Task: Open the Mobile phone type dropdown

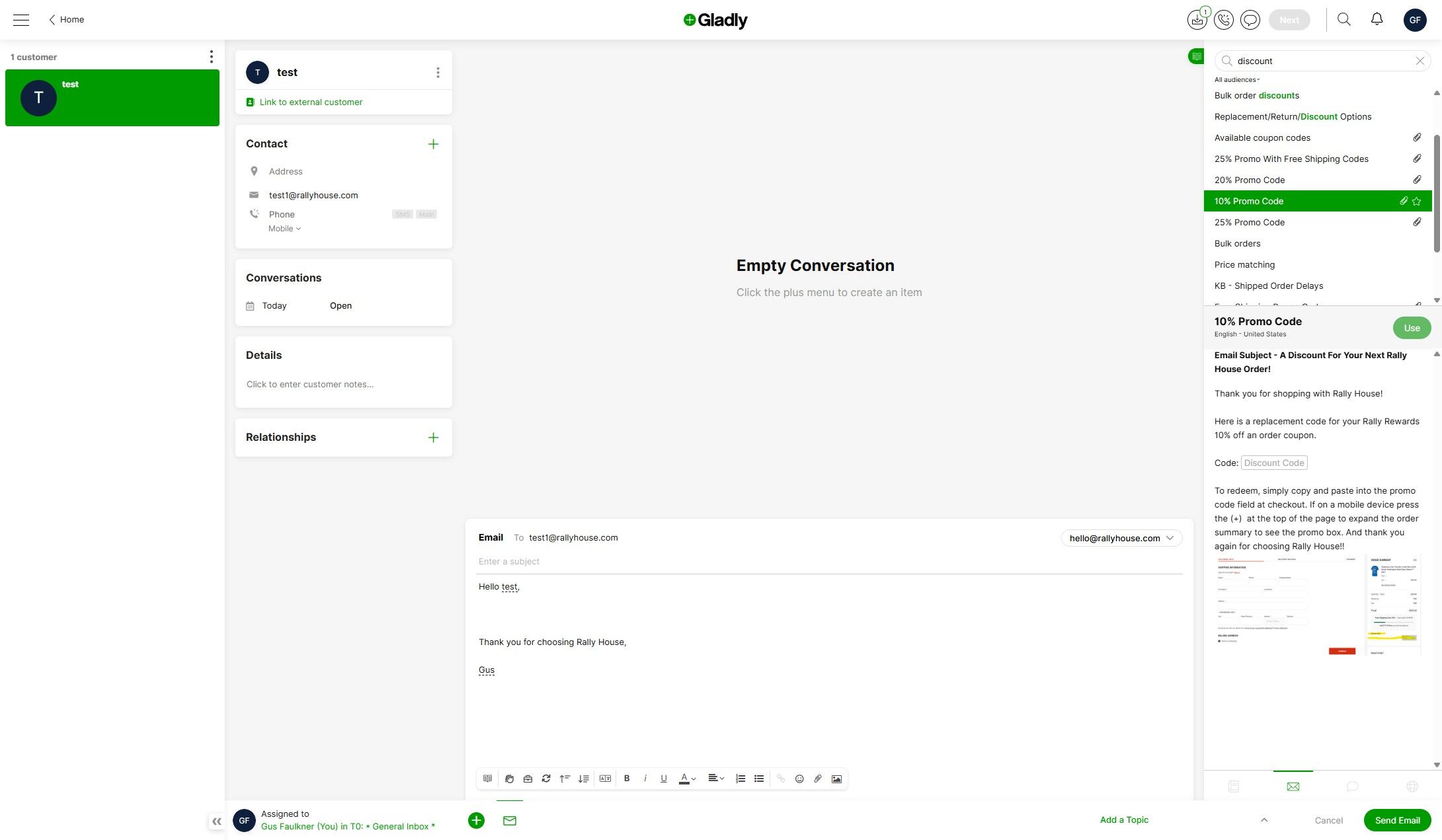Action: (x=284, y=229)
